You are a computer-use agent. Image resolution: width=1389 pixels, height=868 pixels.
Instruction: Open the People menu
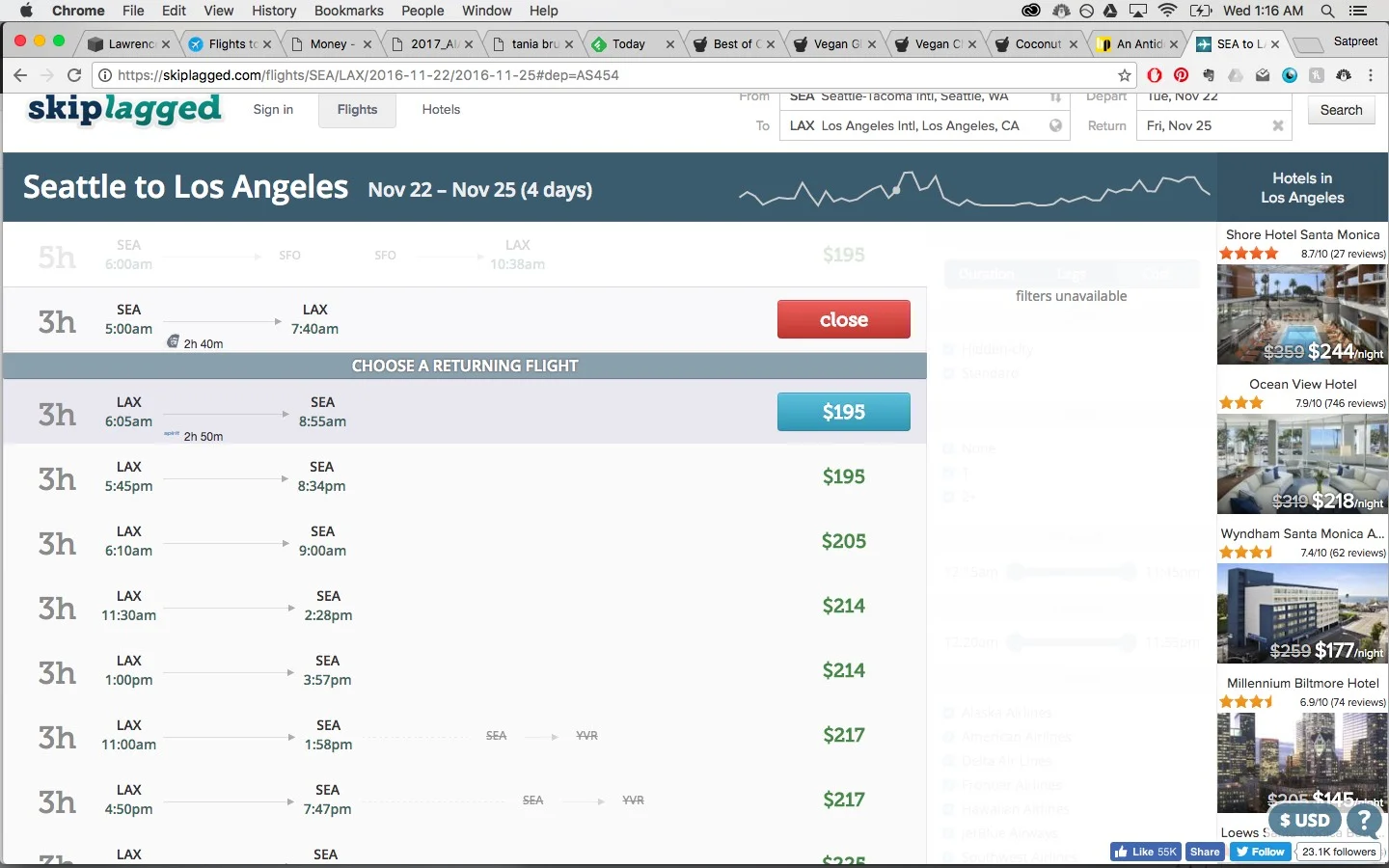[x=422, y=11]
